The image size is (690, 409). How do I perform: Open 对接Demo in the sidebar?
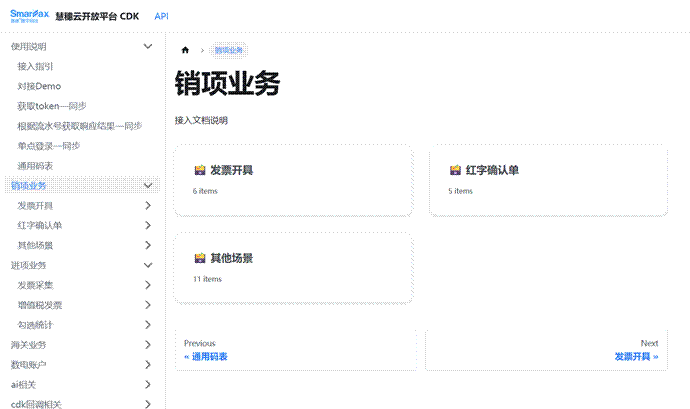click(39, 86)
